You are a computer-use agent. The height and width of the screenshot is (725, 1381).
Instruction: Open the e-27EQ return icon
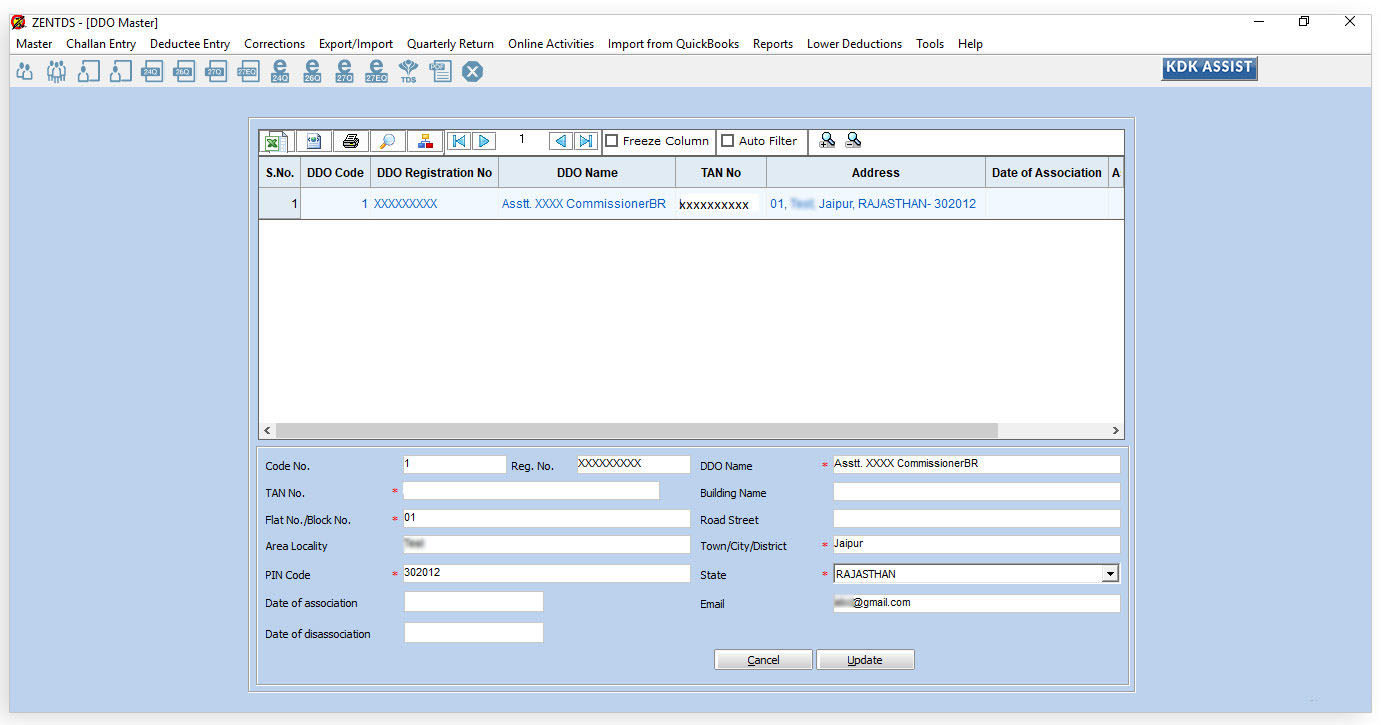point(376,71)
